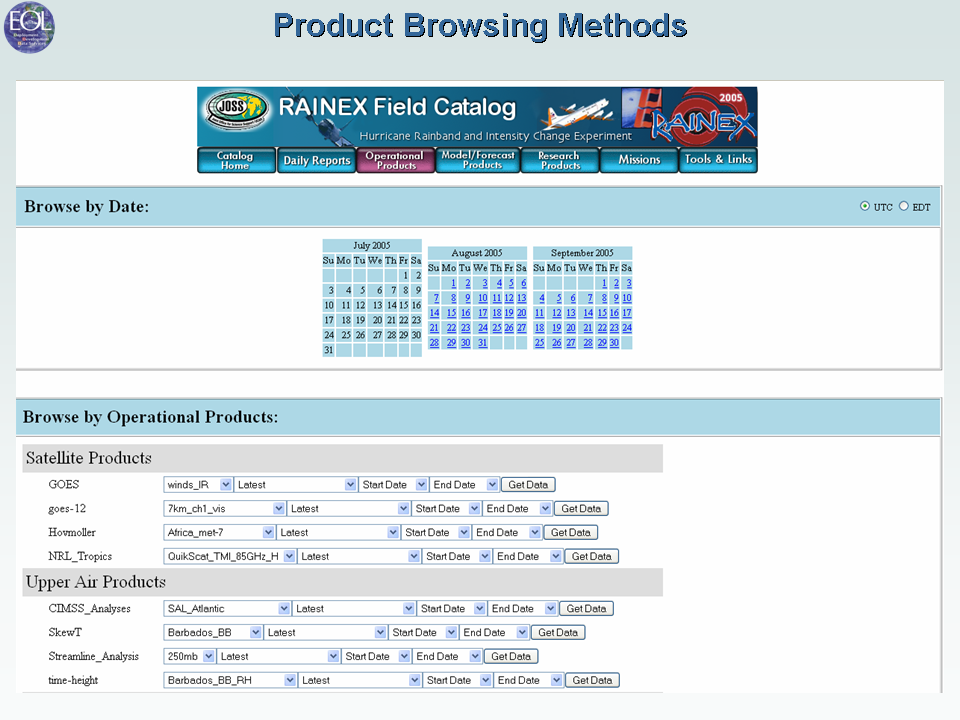The height and width of the screenshot is (720, 960).
Task: Click the aircraft image in banner
Action: click(579, 112)
